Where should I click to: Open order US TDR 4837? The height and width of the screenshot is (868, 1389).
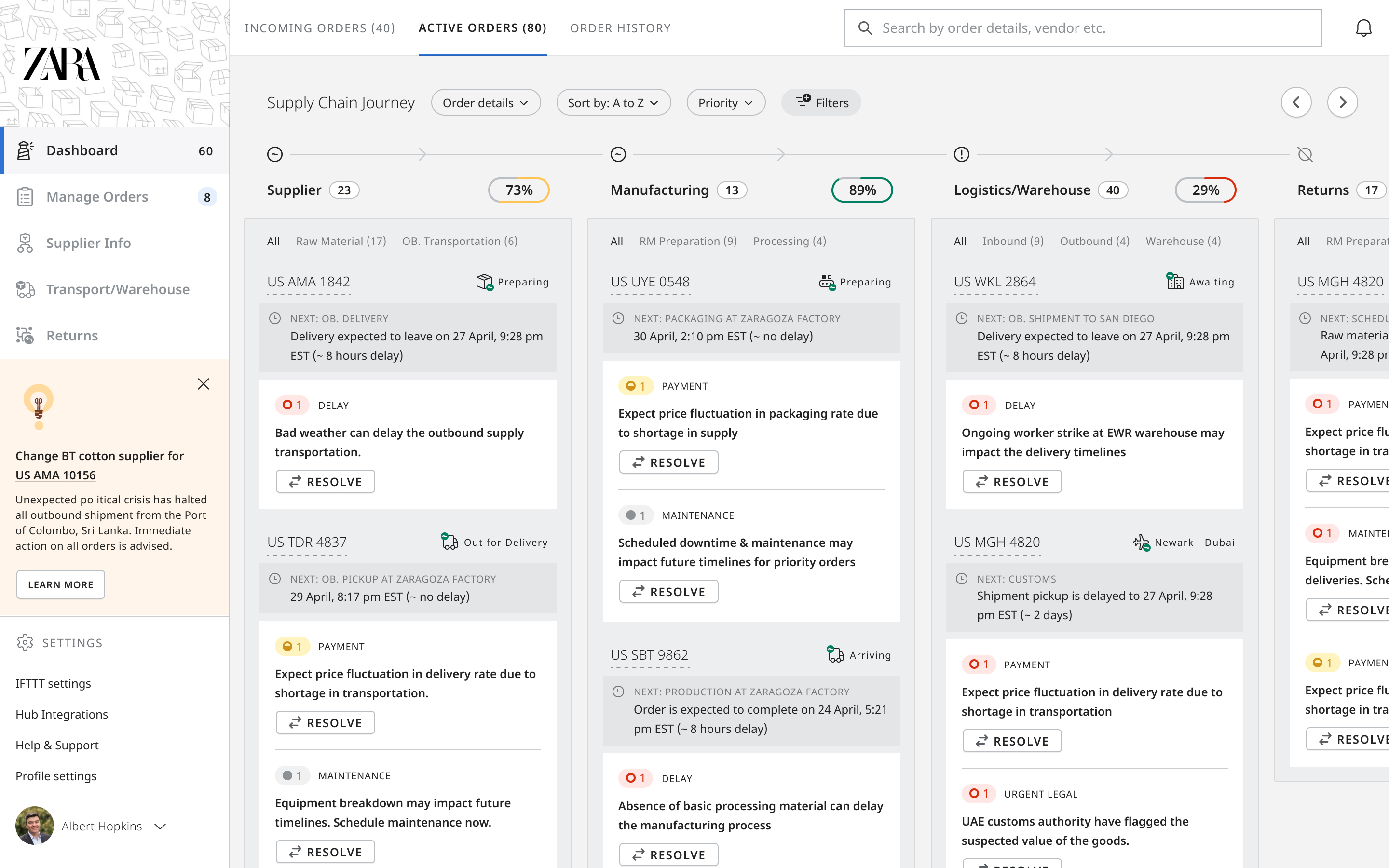point(307,542)
